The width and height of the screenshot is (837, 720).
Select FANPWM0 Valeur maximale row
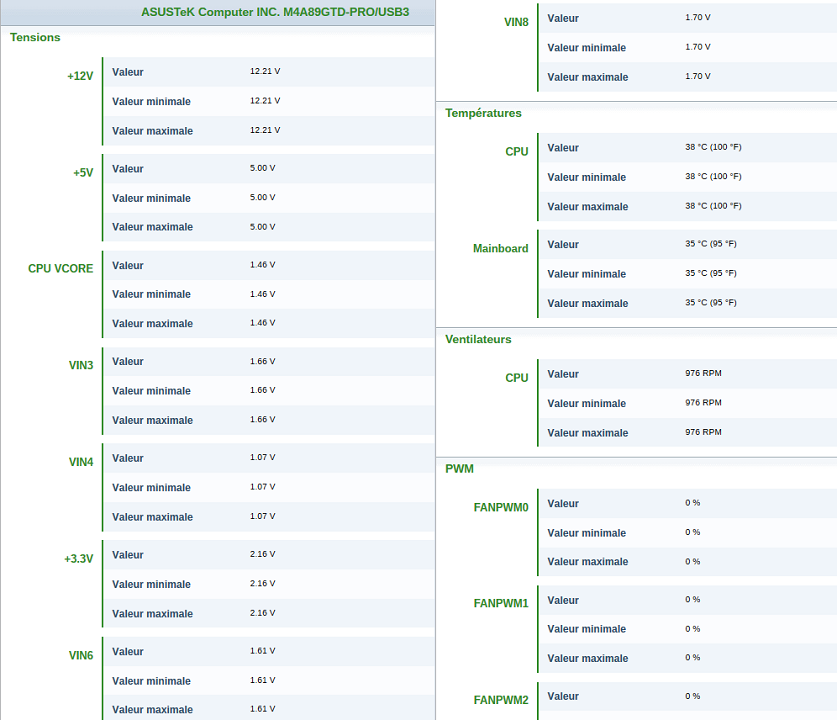[x=688, y=561]
